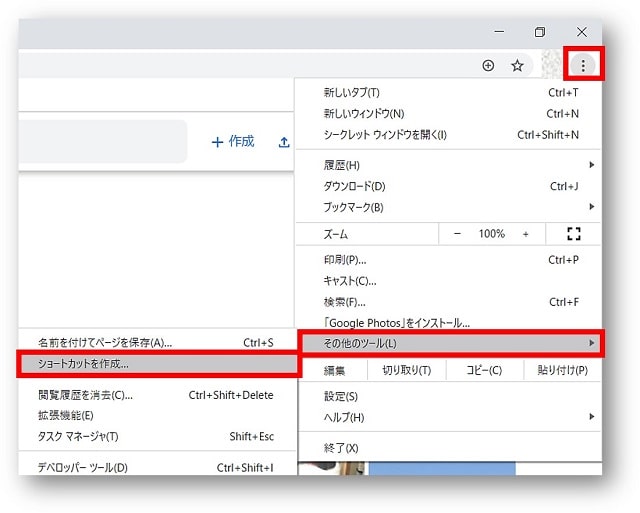Viewport: 640px width, 513px height.
Task: Click the install app plus-circle icon
Action: pos(488,65)
